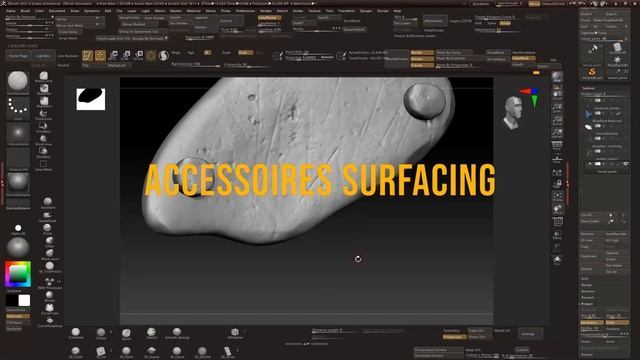Click the BPR render icon on right shelf

[x=557, y=78]
